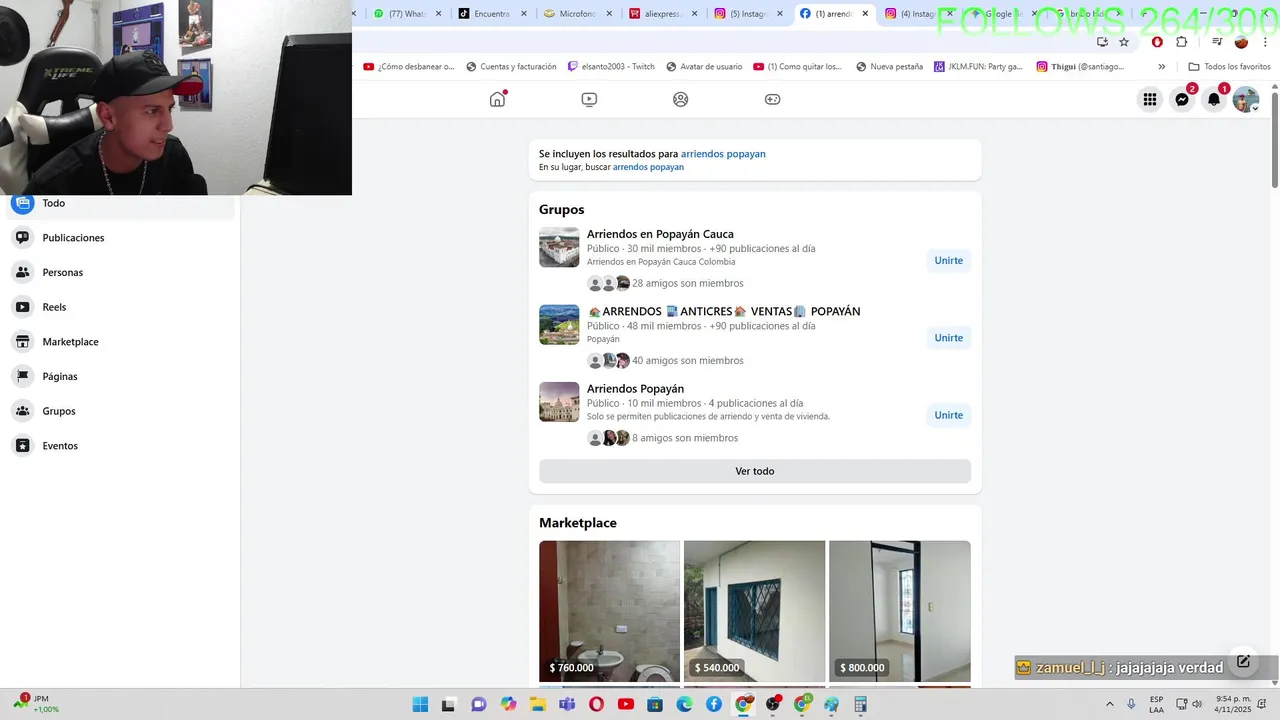The image size is (1280, 720).
Task: Open the Avatar de usuario bookmark
Action: 704,67
